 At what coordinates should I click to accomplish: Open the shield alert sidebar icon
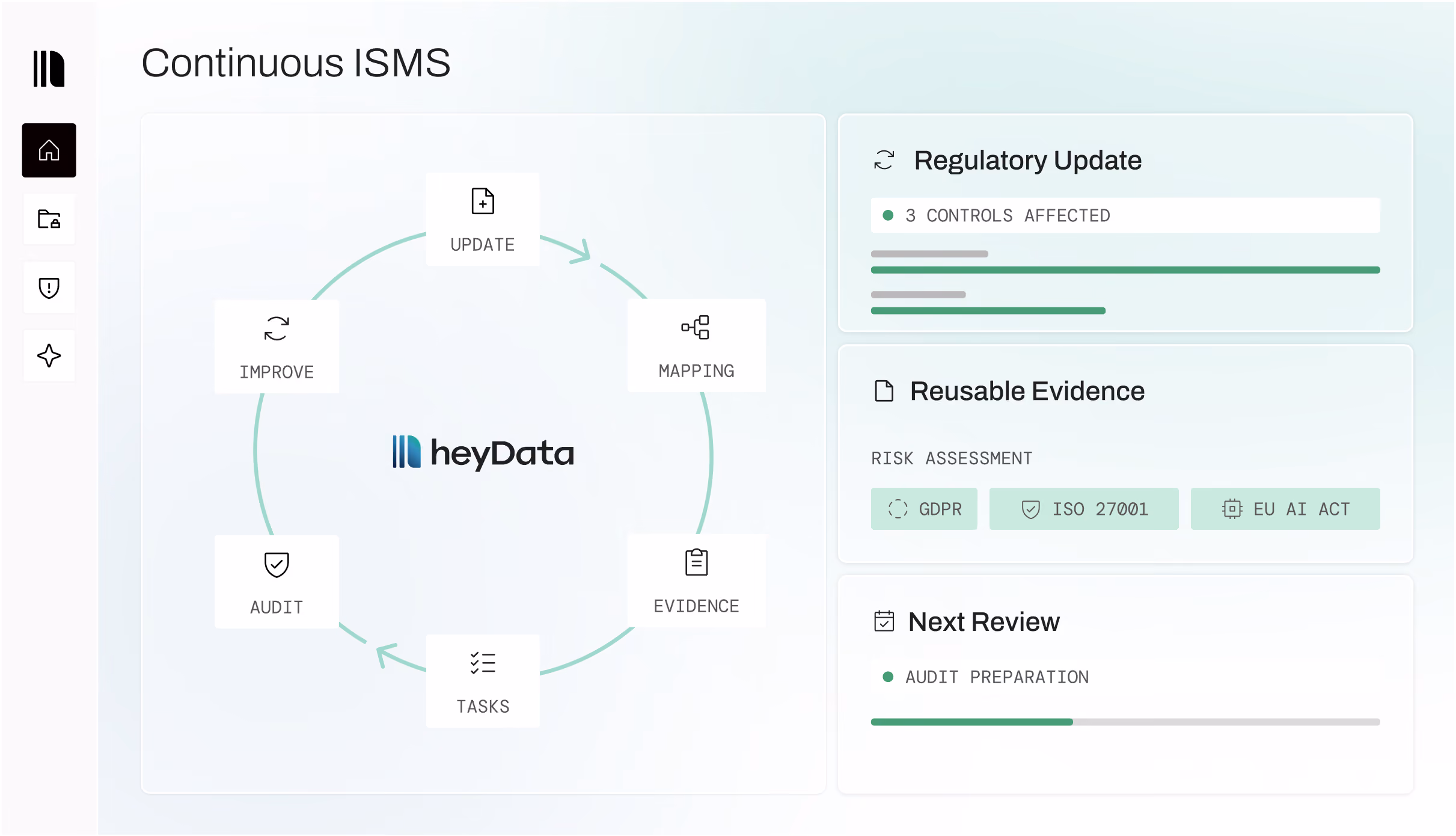tap(49, 287)
